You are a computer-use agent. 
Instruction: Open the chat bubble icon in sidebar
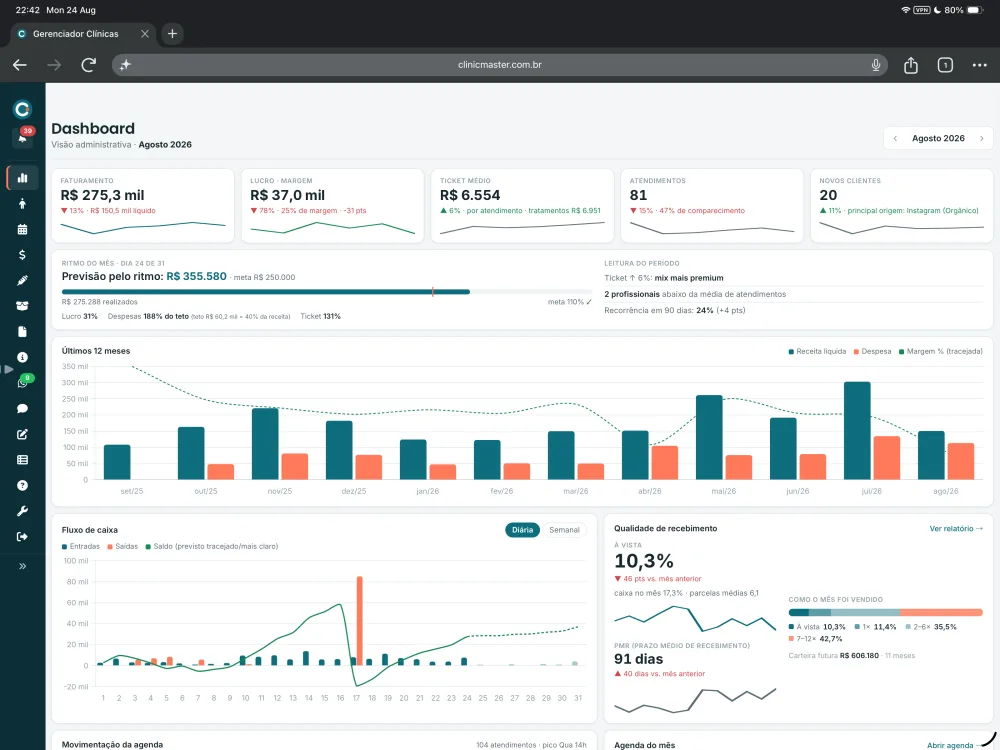click(x=22, y=408)
